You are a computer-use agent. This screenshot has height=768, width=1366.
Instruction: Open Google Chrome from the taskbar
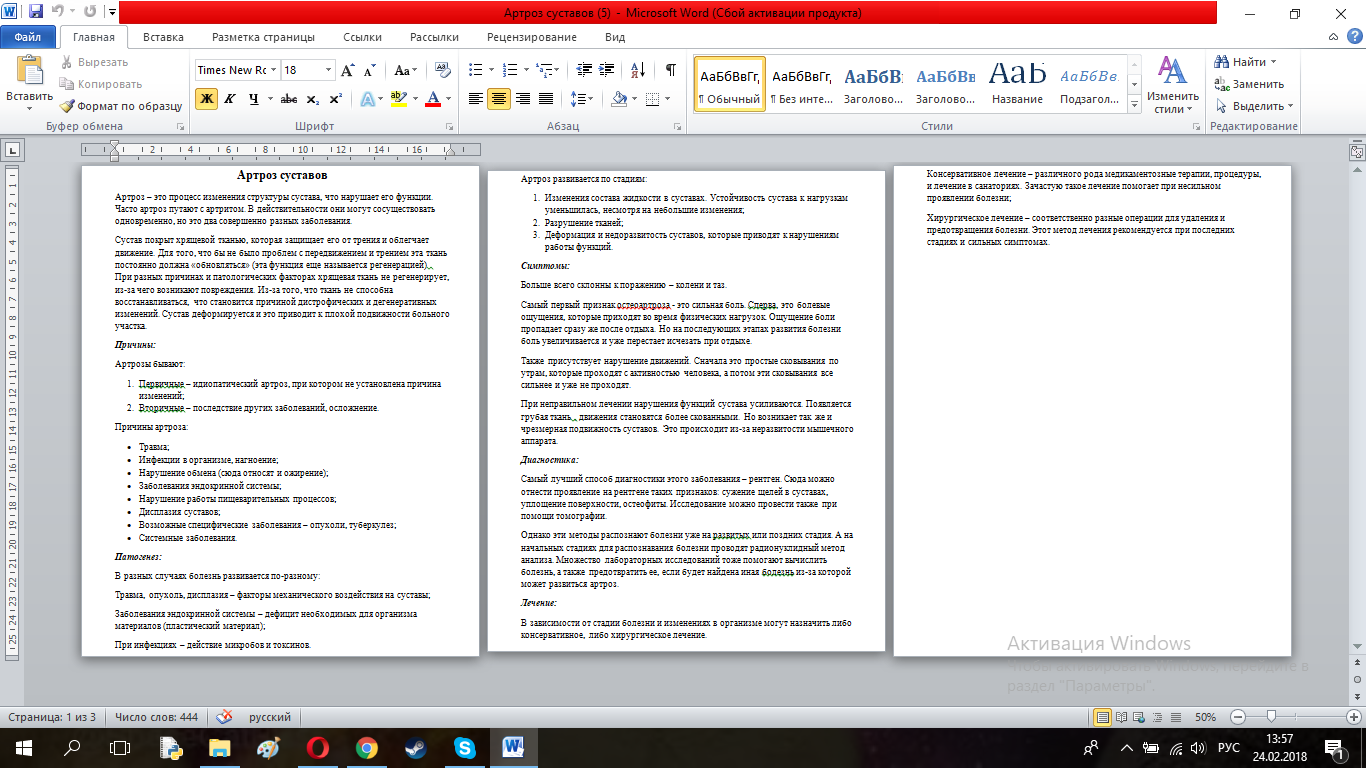[366, 748]
